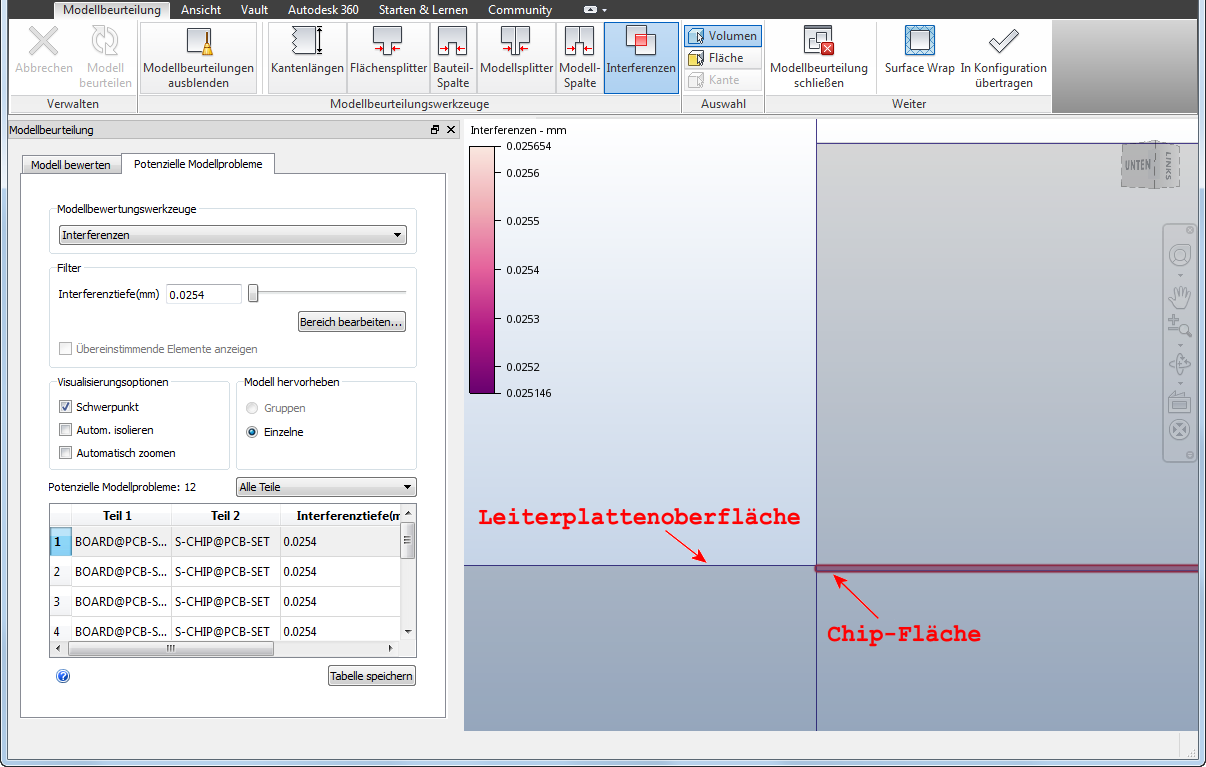Sort by the Teil 1 column header

[x=121, y=516]
